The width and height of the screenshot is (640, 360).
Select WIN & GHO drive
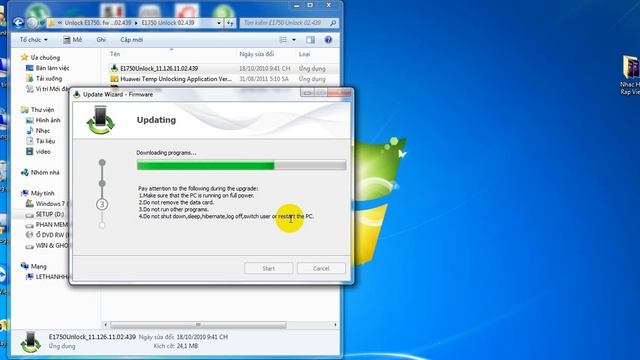48,245
